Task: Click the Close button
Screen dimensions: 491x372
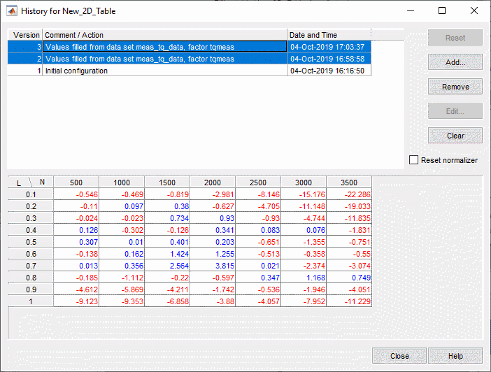Action: tap(399, 356)
